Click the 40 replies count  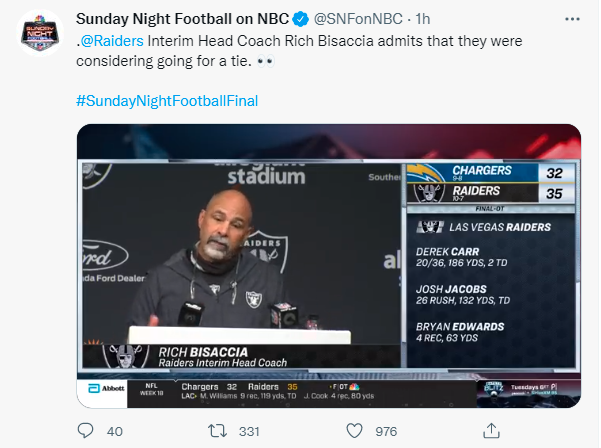pyautogui.click(x=114, y=431)
